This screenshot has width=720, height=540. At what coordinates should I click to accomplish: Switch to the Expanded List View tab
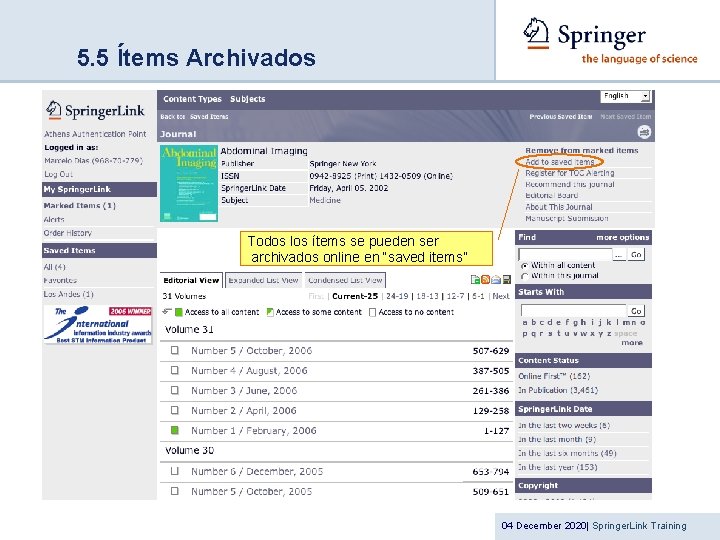tap(263, 280)
